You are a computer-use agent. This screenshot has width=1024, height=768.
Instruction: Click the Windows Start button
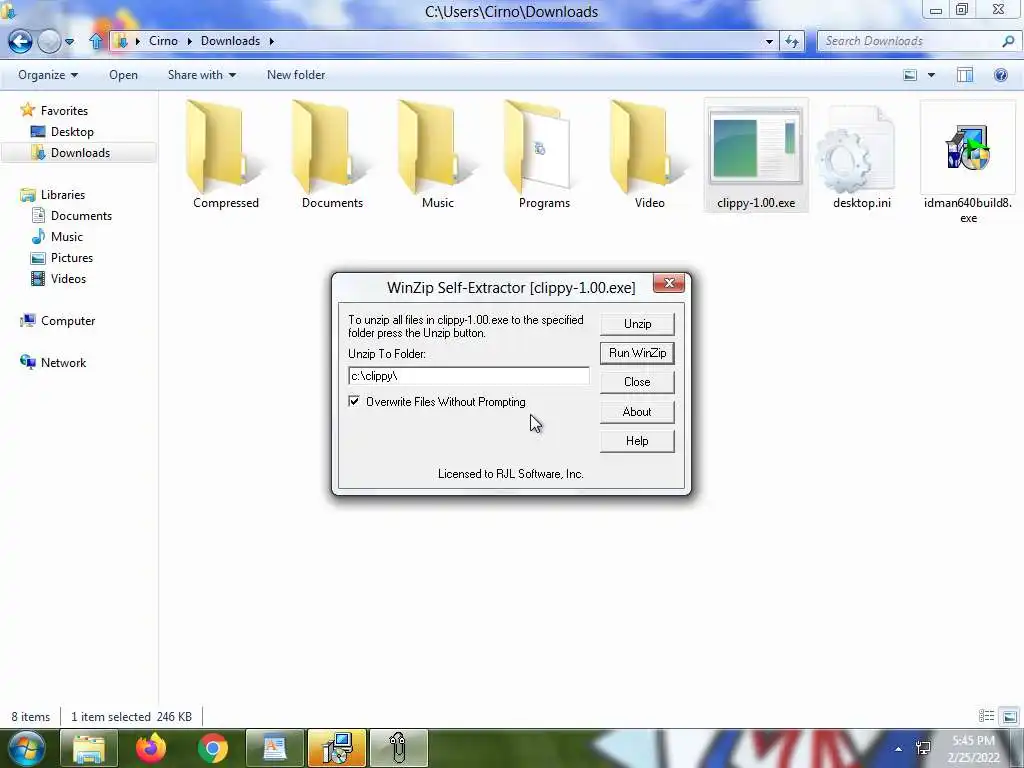[26, 748]
